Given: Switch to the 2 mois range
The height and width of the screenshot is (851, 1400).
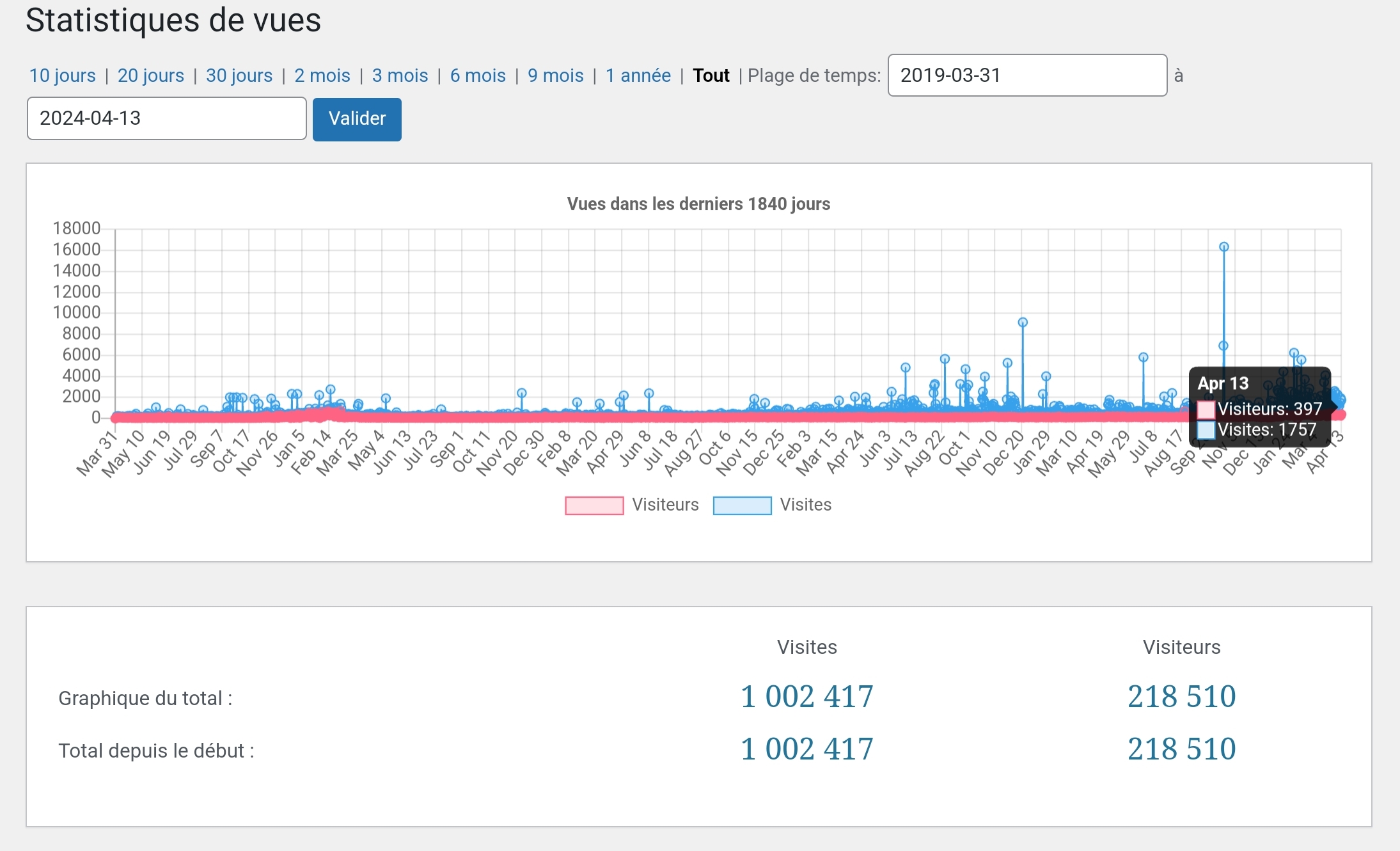Looking at the screenshot, I should point(322,76).
